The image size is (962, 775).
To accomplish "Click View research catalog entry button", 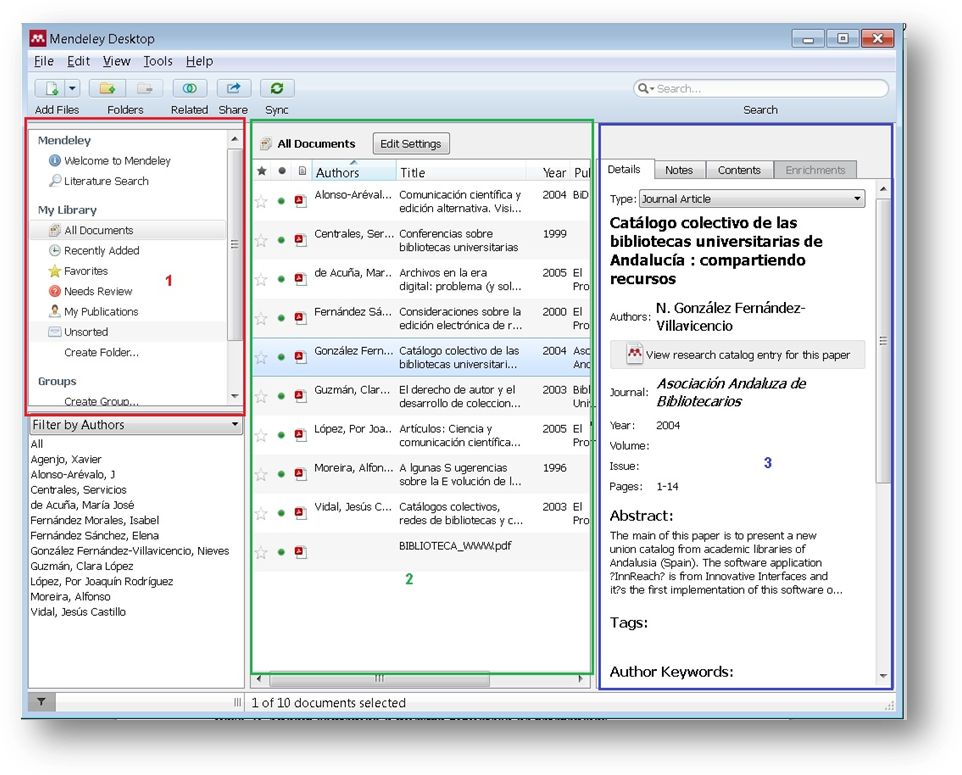I will coord(737,355).
